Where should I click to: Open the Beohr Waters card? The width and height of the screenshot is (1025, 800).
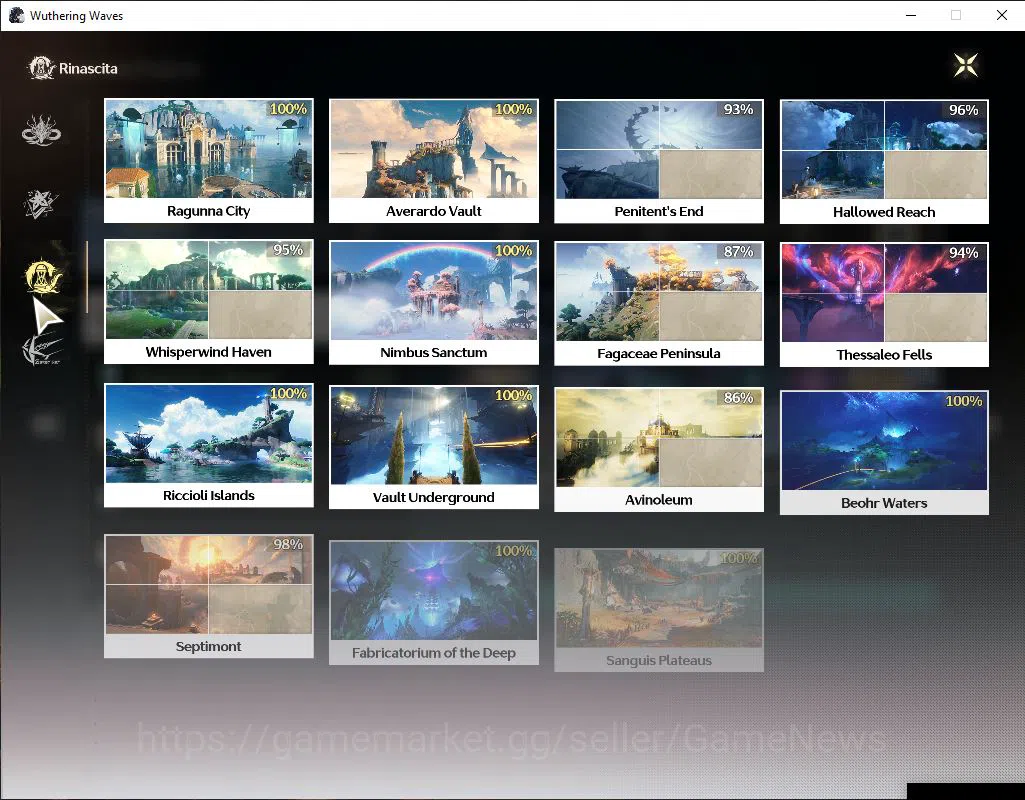tap(884, 453)
